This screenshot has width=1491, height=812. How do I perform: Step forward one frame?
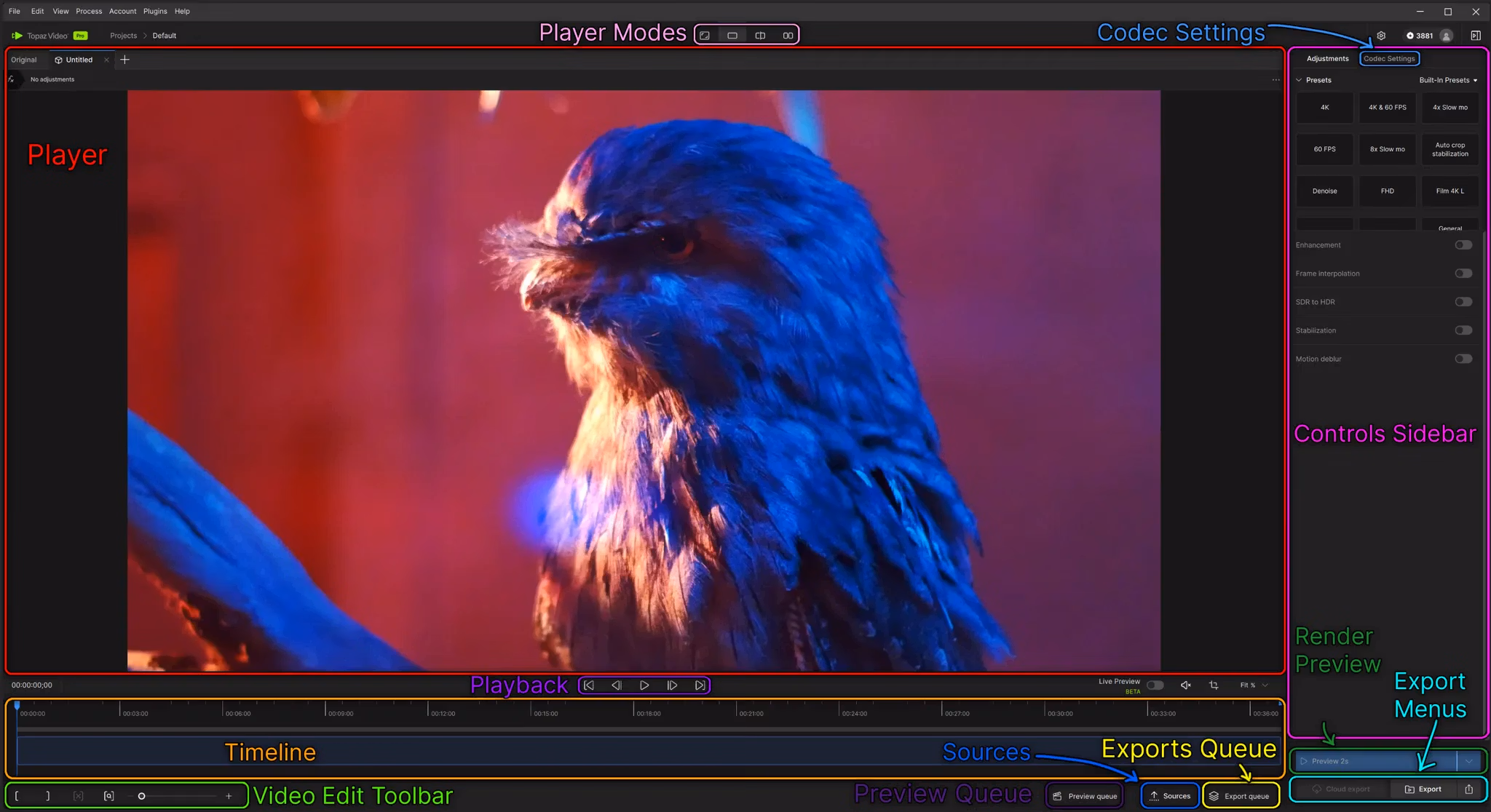pos(672,685)
